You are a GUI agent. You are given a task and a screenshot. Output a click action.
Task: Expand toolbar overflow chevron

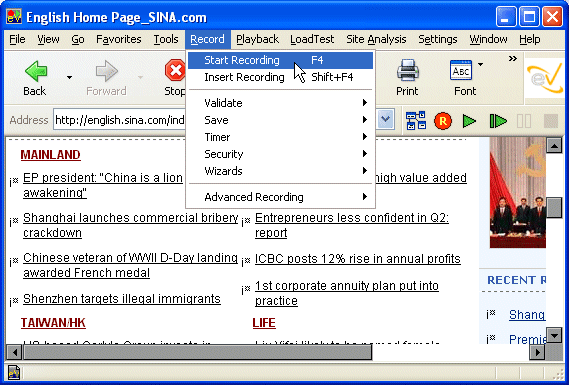[x=512, y=58]
